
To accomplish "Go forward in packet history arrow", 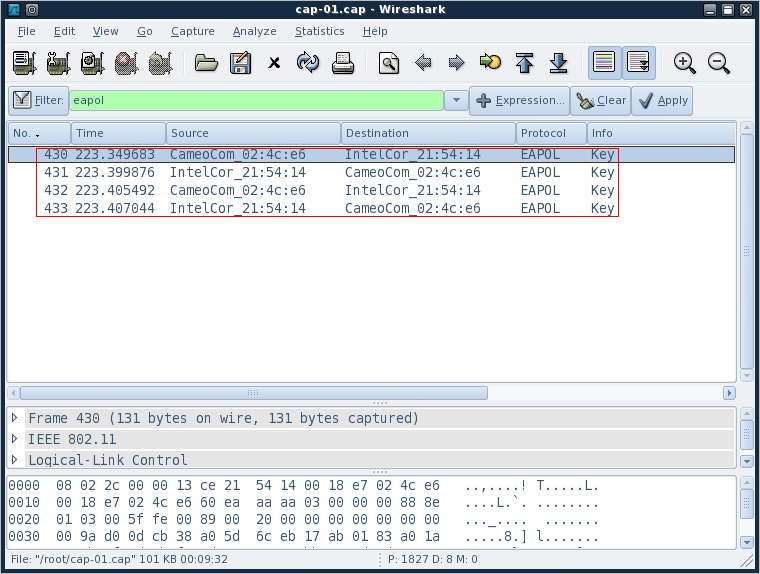I will pos(457,63).
